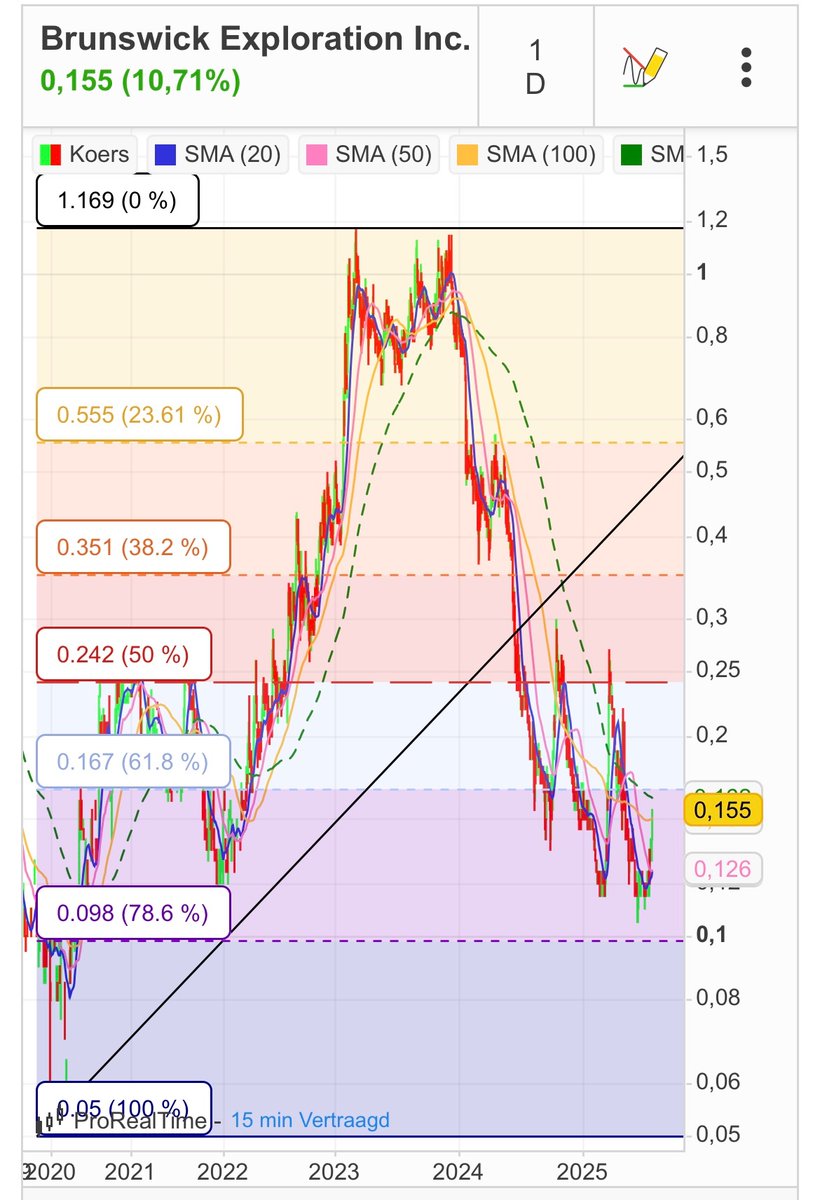Click the 2024 label on time axis

(x=459, y=1170)
